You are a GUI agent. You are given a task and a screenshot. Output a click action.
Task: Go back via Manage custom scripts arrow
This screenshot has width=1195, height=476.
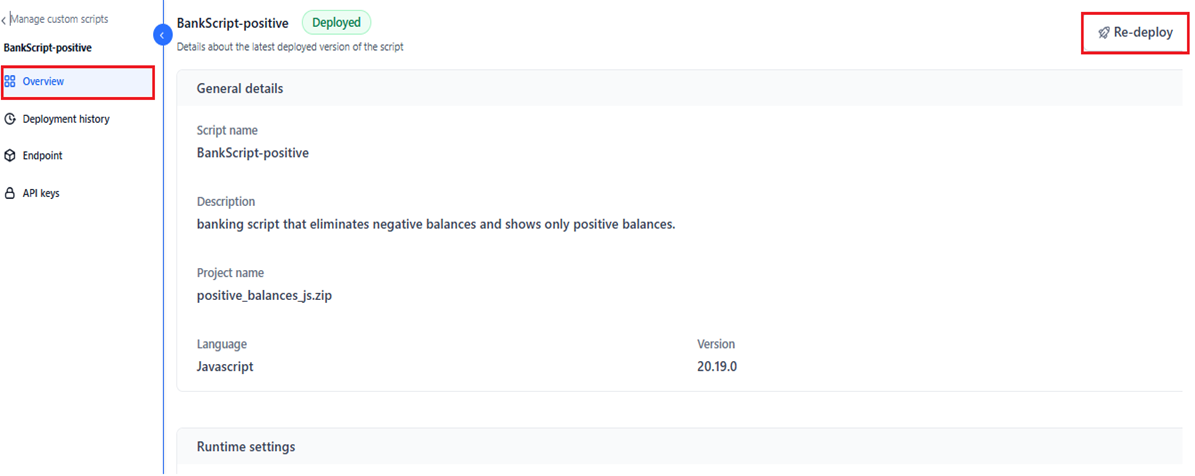pyautogui.click(x=4, y=20)
